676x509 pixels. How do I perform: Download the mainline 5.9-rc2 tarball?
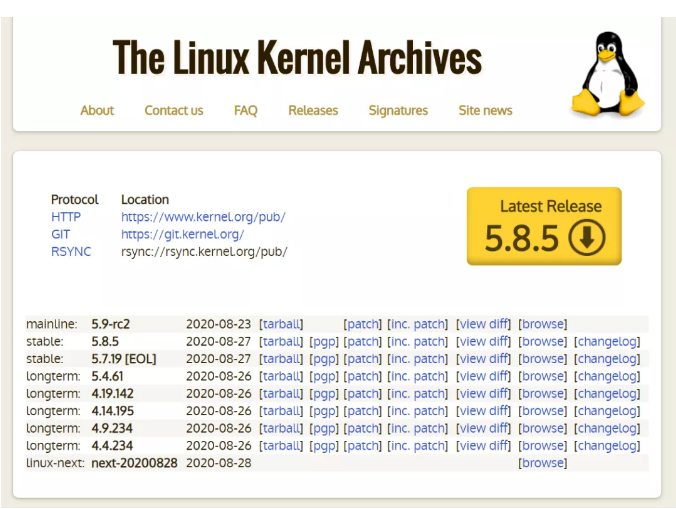pos(281,324)
